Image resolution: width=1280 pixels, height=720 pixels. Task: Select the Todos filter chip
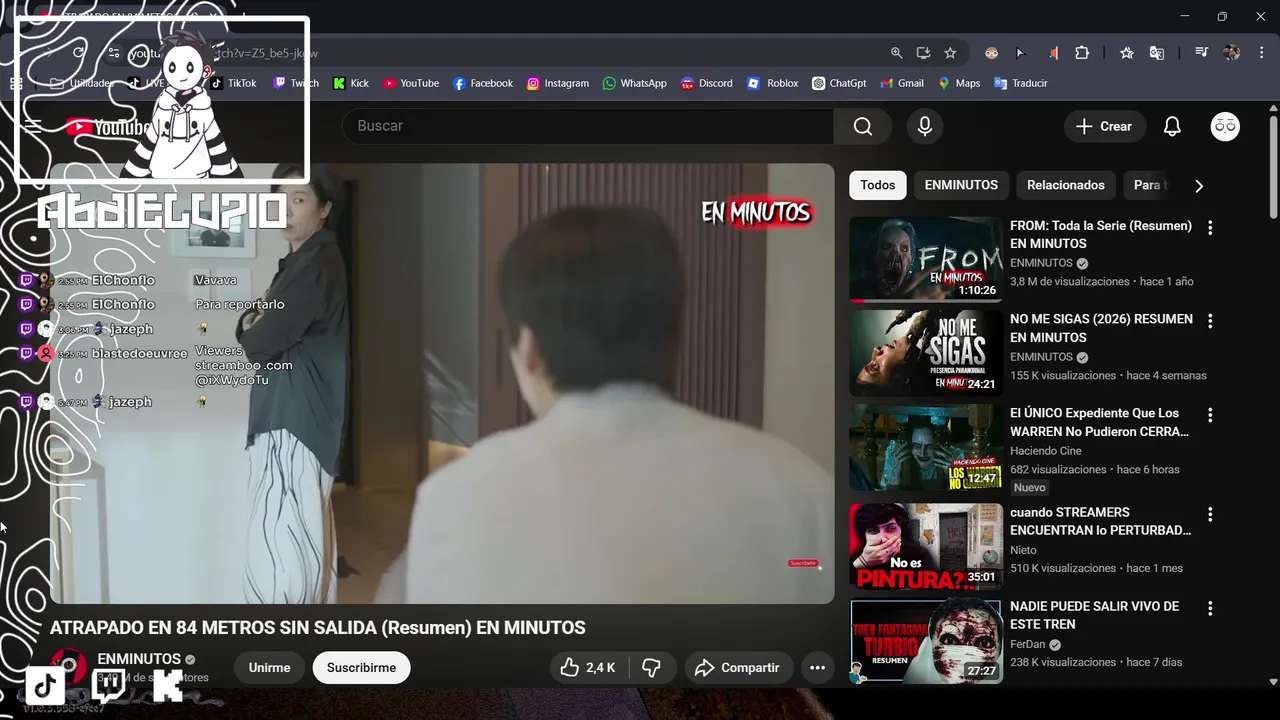pyautogui.click(x=878, y=185)
